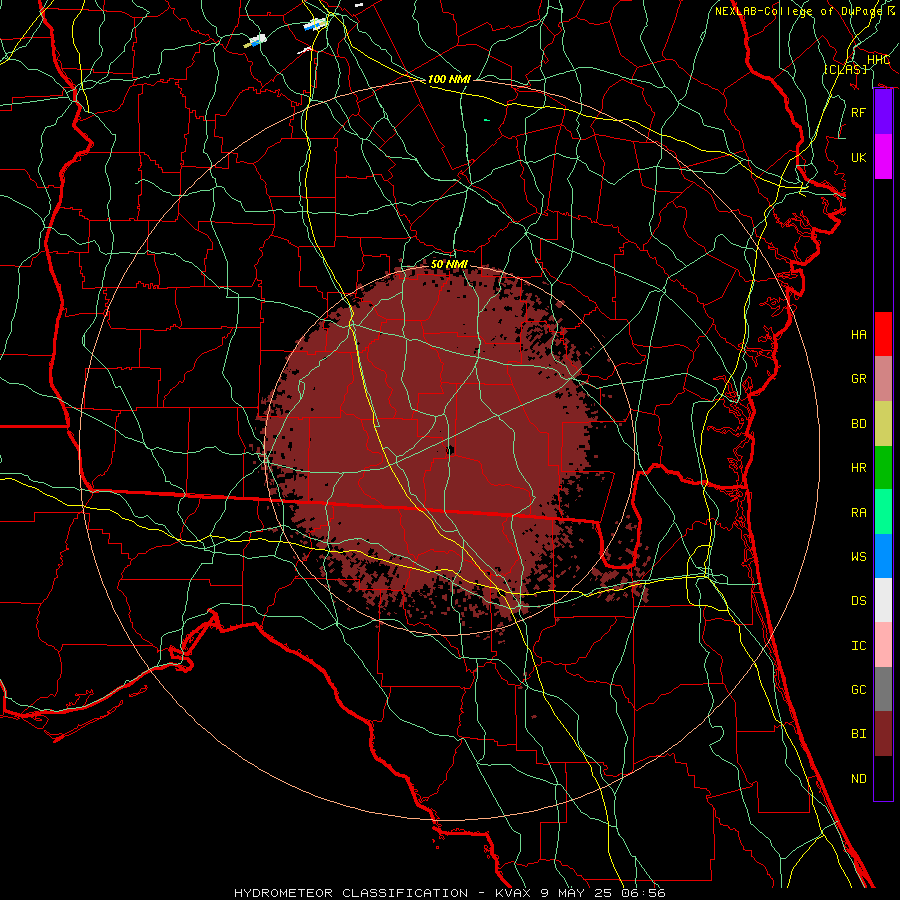Click the DS white legend swatch

(x=883, y=600)
